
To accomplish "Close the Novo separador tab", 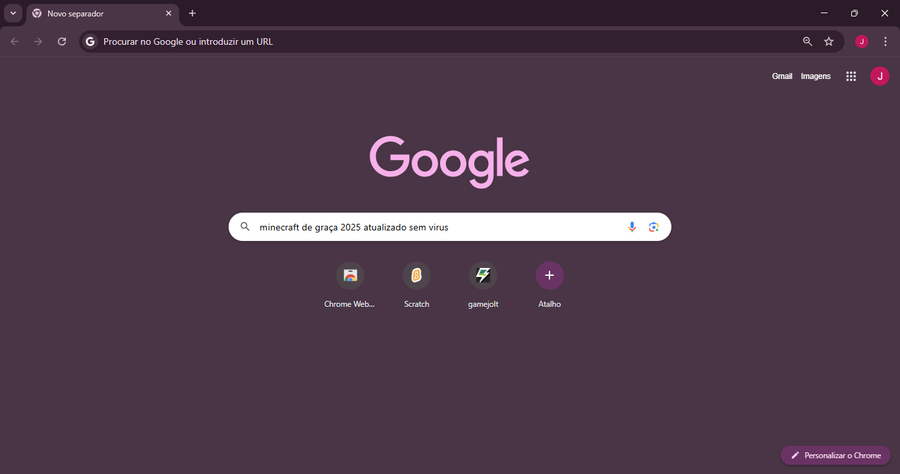I will pyautogui.click(x=169, y=13).
